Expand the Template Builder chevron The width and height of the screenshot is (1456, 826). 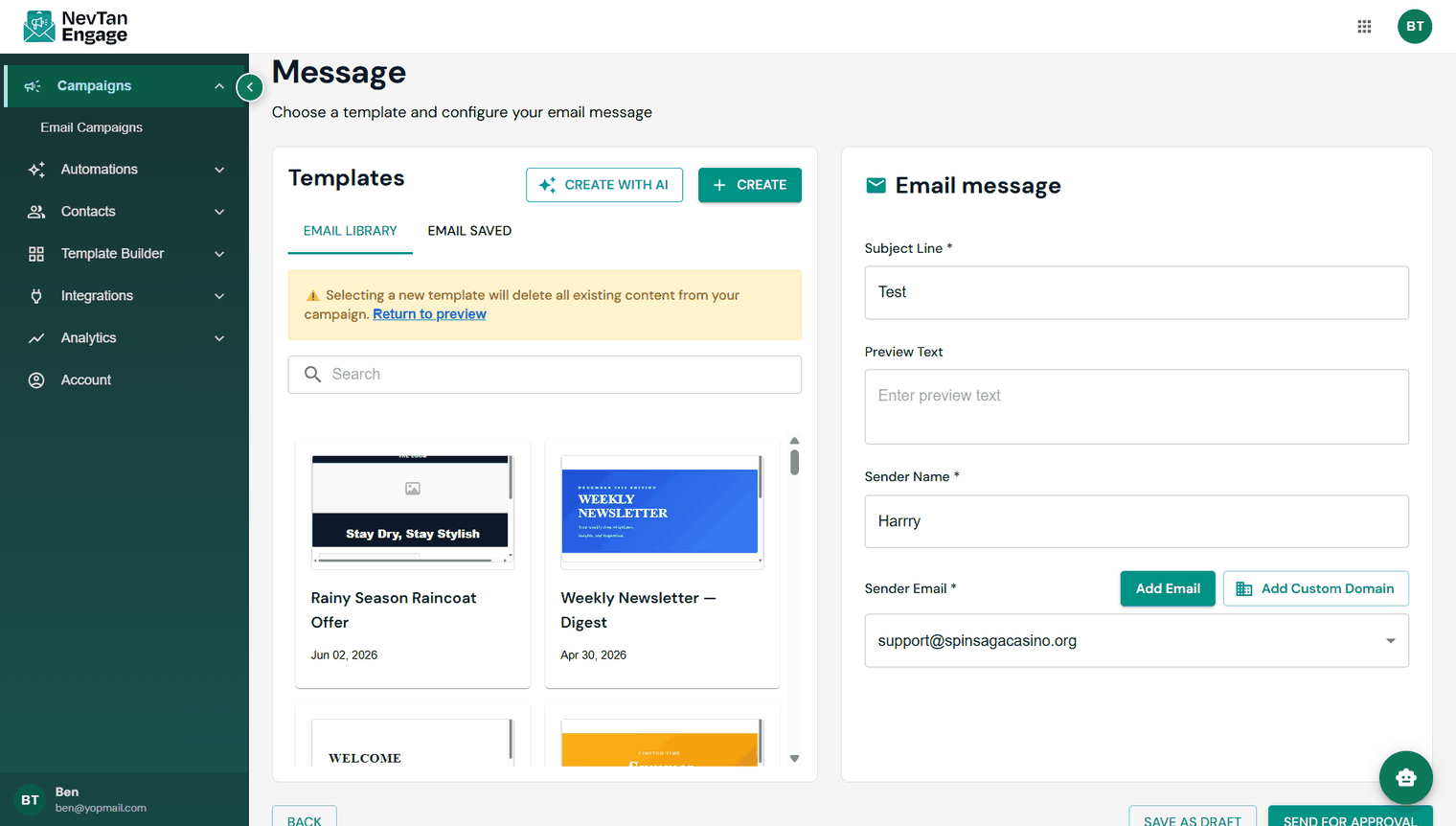coord(219,254)
